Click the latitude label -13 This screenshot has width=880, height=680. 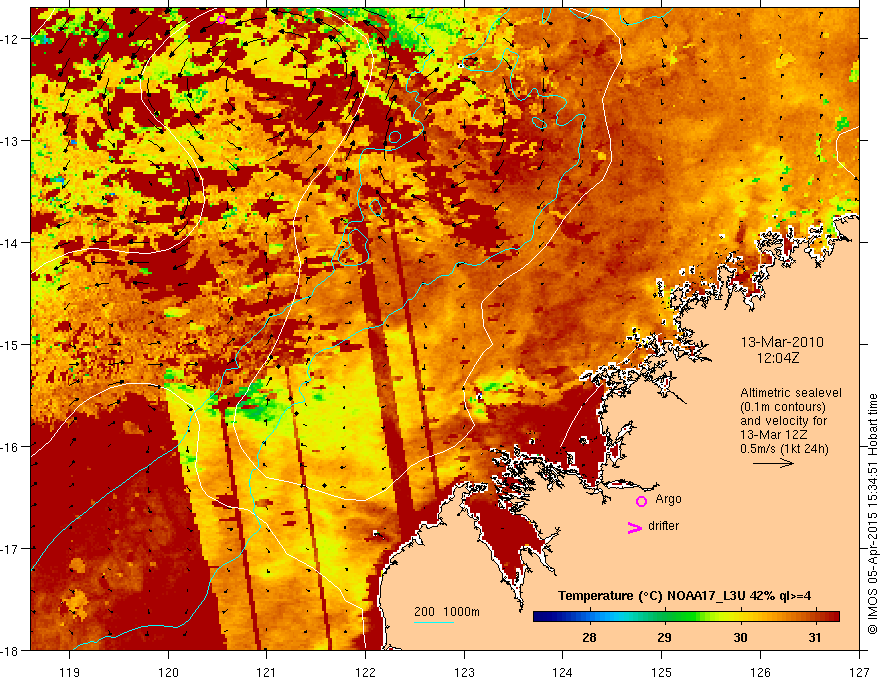10,141
